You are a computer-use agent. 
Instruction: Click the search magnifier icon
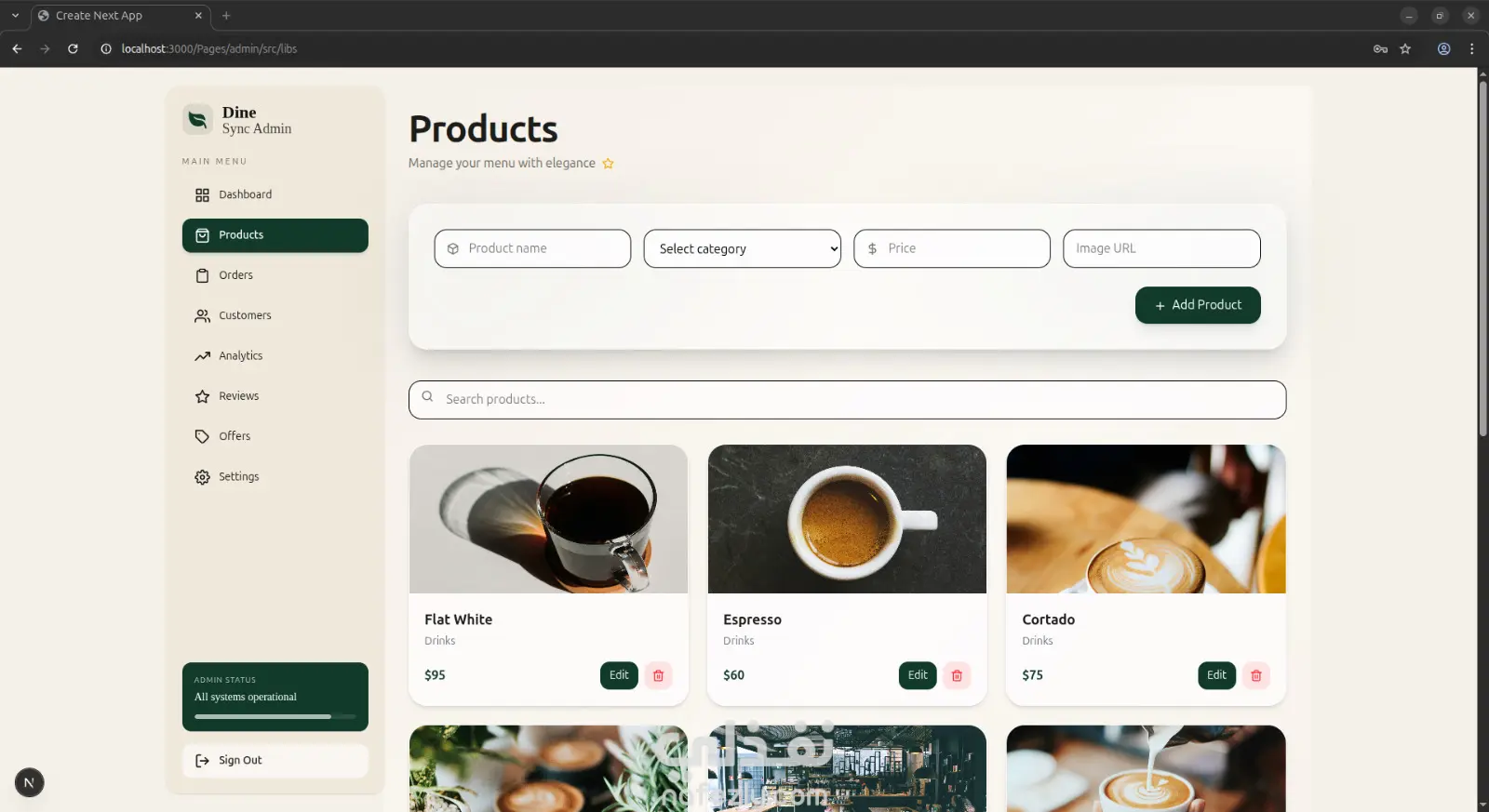[427, 397]
